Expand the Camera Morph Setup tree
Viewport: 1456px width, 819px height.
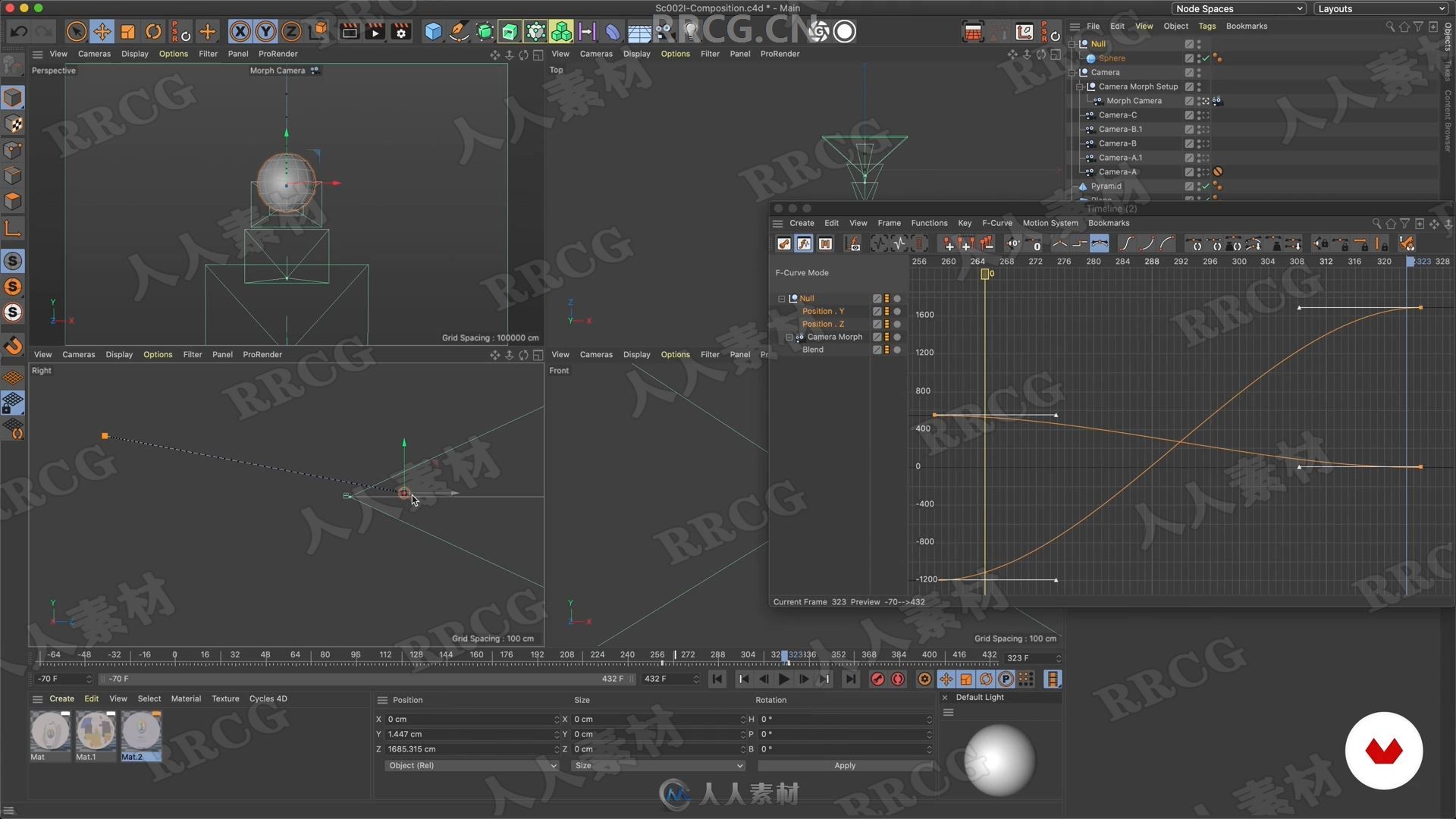point(1078,86)
